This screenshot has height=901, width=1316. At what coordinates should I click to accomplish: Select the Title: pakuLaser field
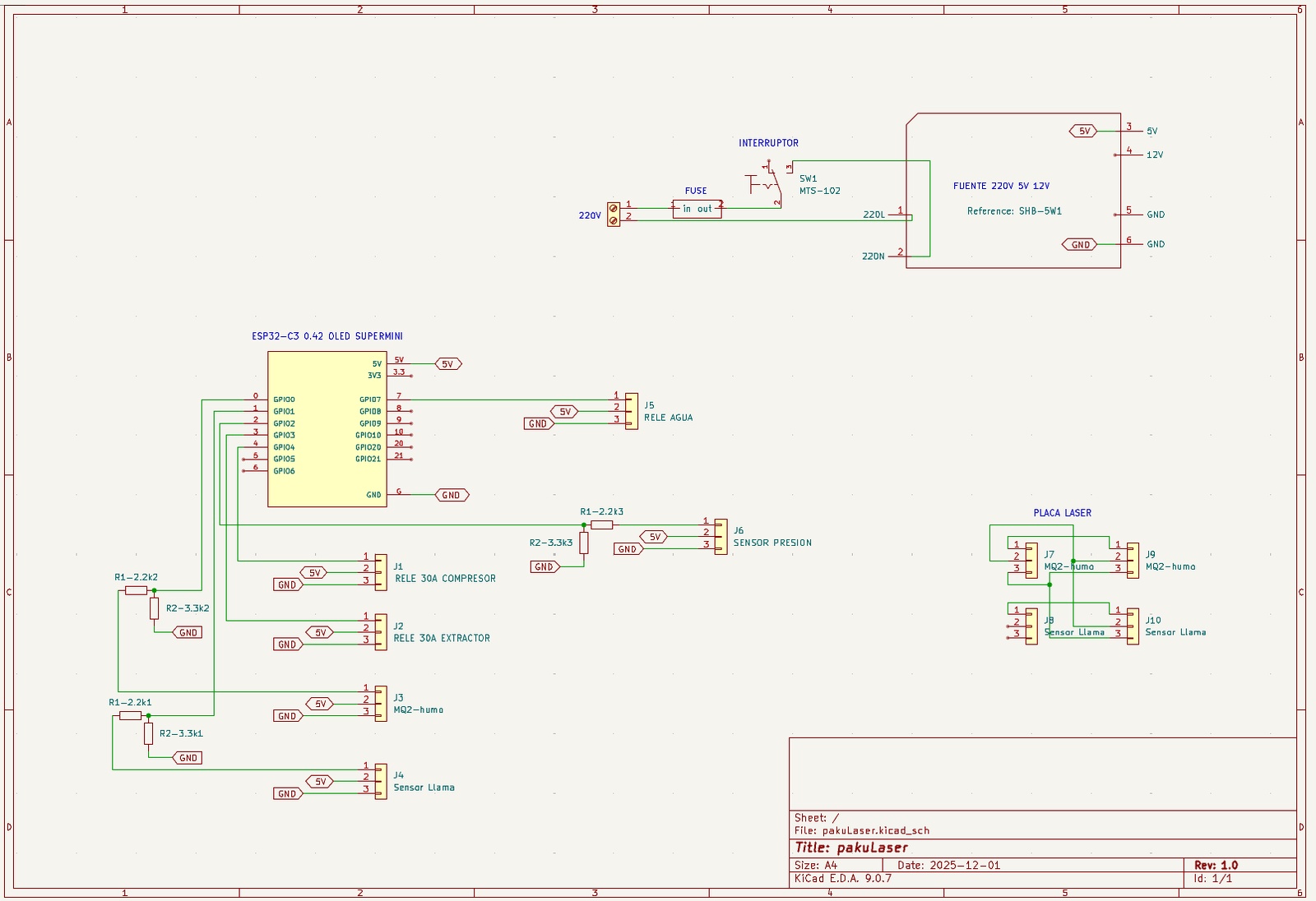point(851,848)
